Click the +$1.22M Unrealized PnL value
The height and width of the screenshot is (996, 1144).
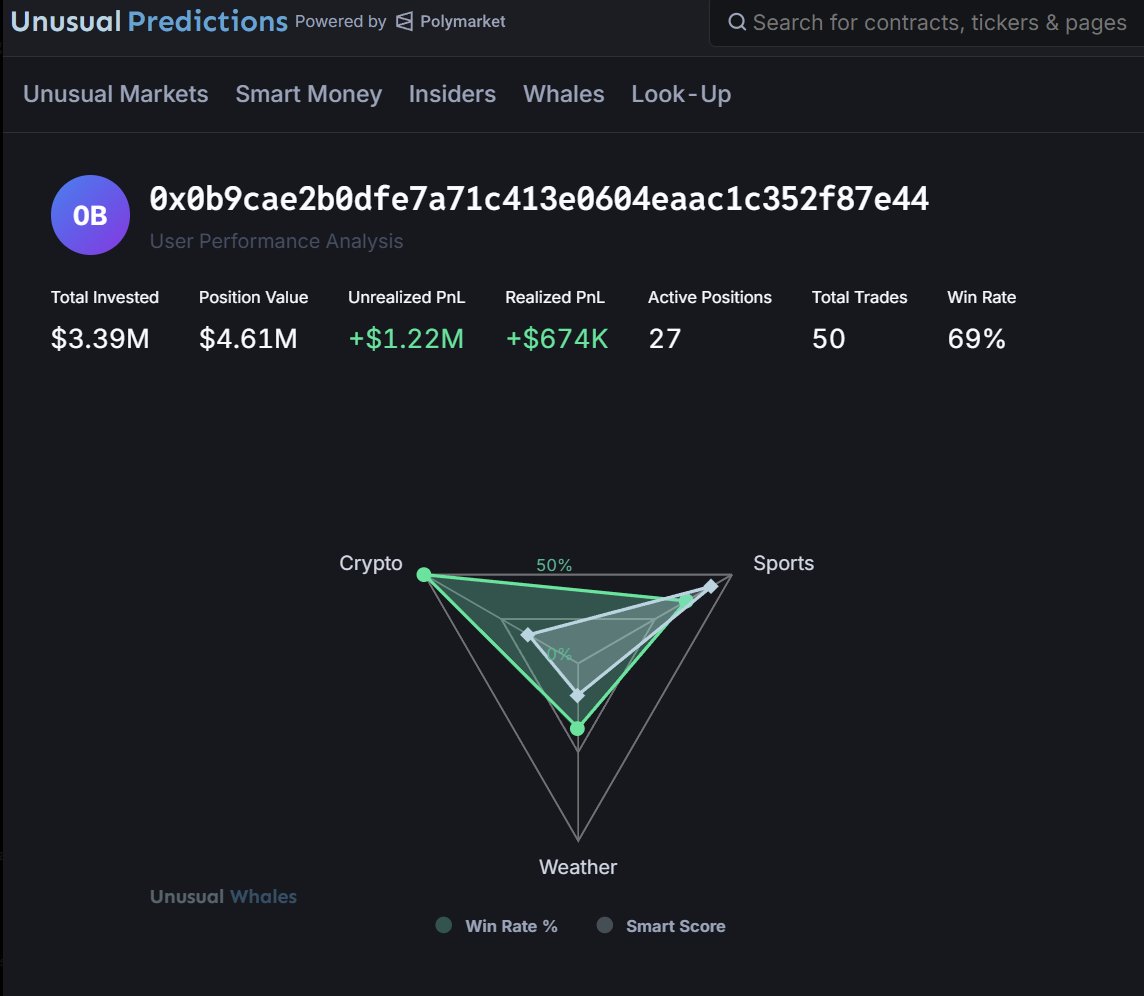406,339
